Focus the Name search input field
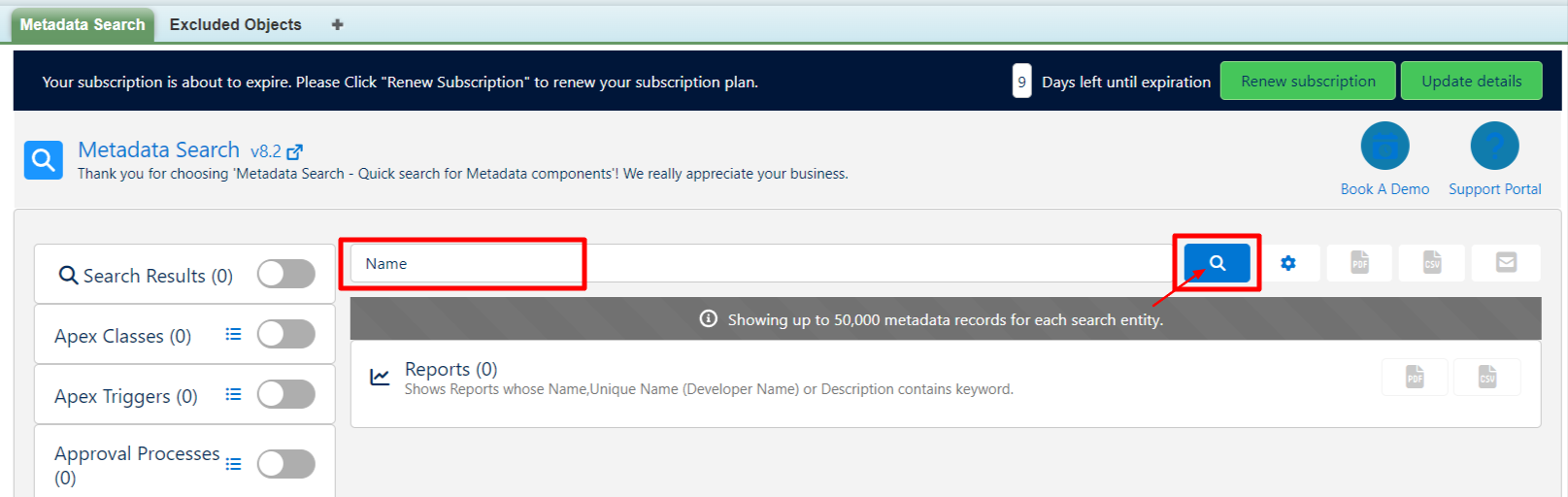Viewport: 1568px width, 497px height. [762, 263]
